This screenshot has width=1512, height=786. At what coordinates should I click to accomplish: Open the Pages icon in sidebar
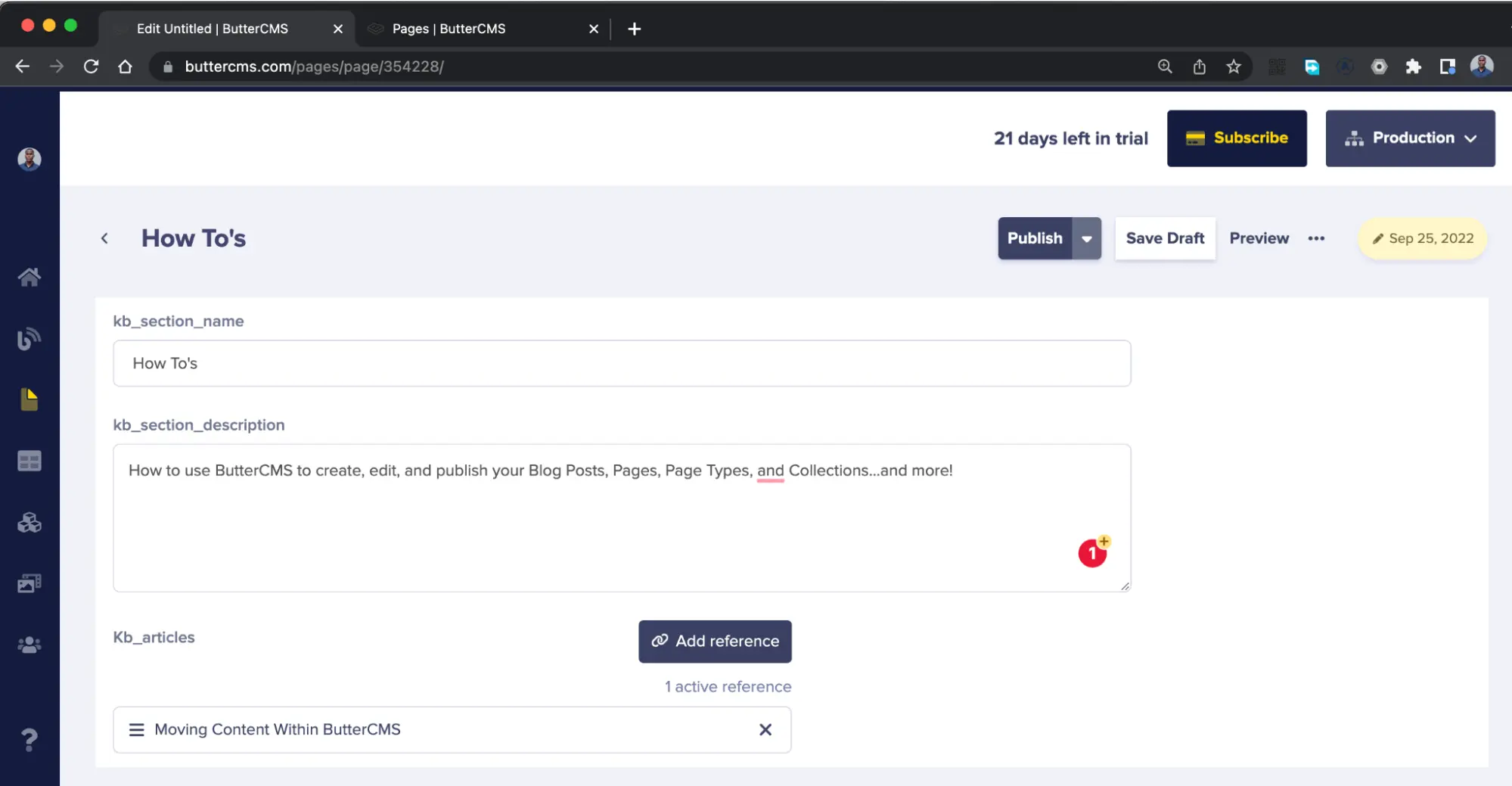29,399
